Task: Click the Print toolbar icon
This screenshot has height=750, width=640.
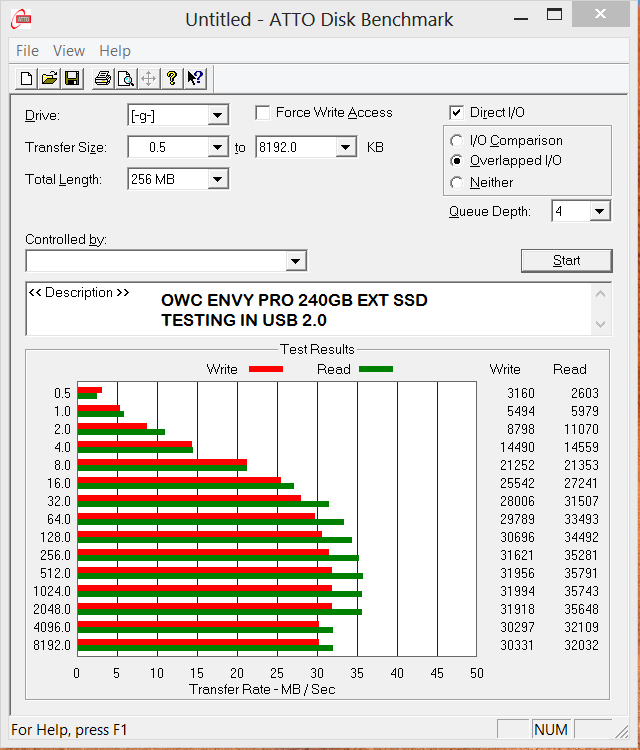Action: coord(103,78)
